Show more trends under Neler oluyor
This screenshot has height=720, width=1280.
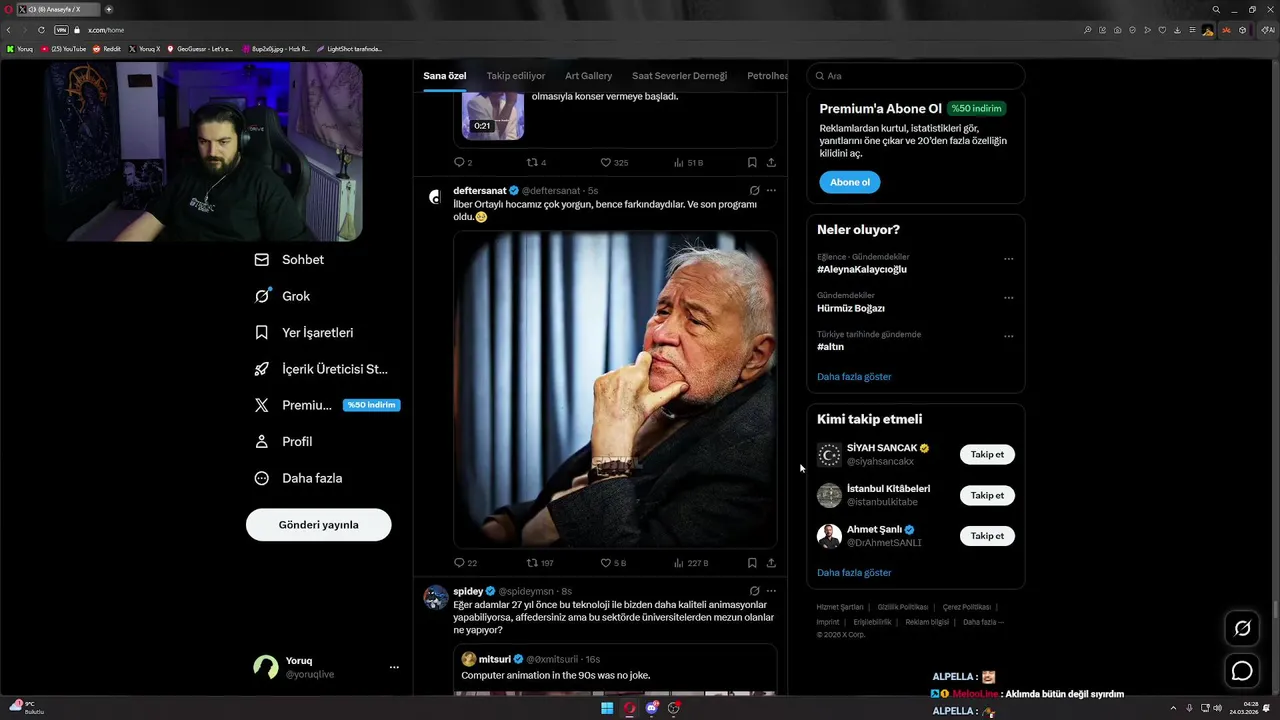pos(854,377)
